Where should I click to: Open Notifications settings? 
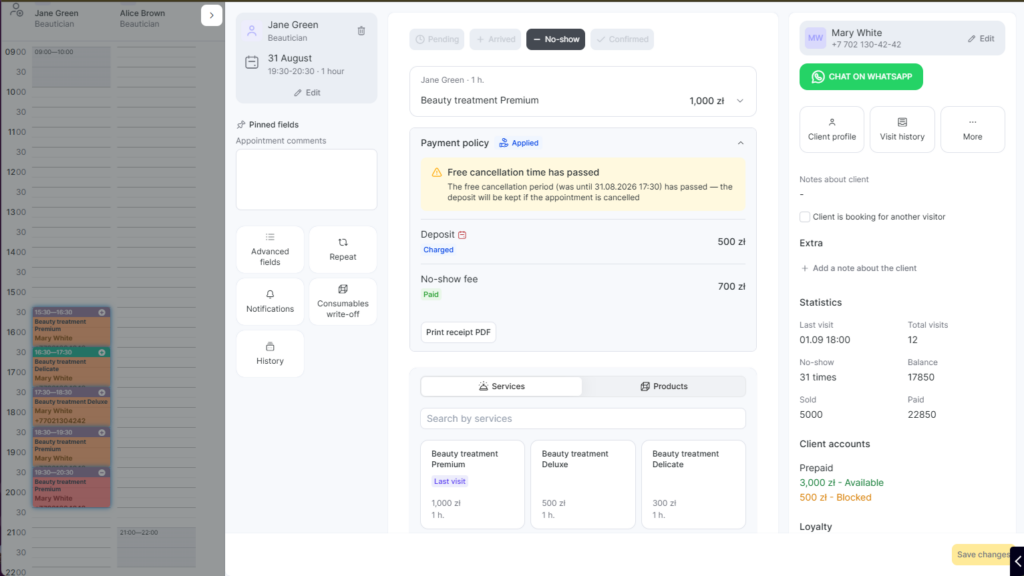tap(270, 301)
